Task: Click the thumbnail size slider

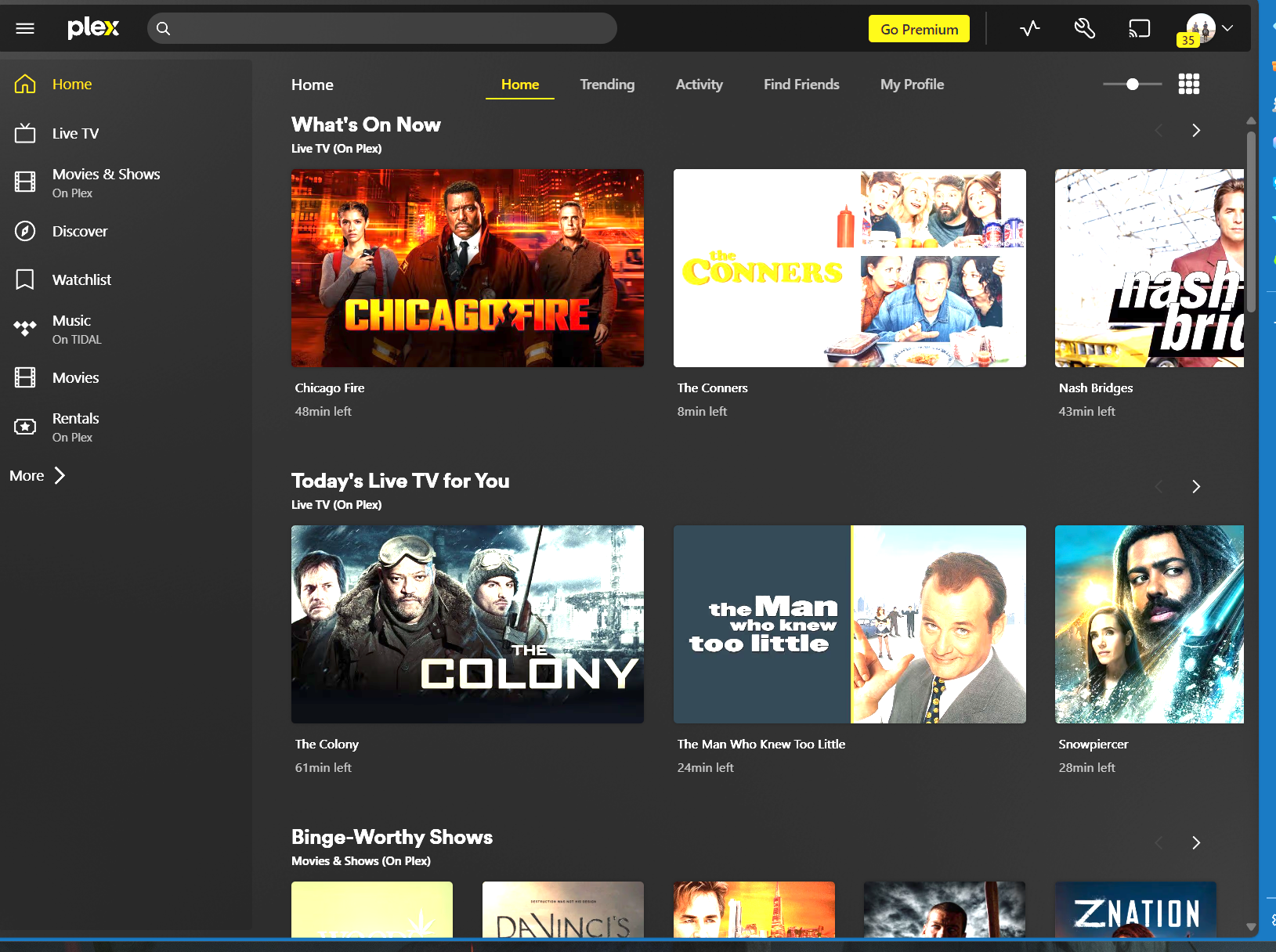Action: tap(1133, 84)
